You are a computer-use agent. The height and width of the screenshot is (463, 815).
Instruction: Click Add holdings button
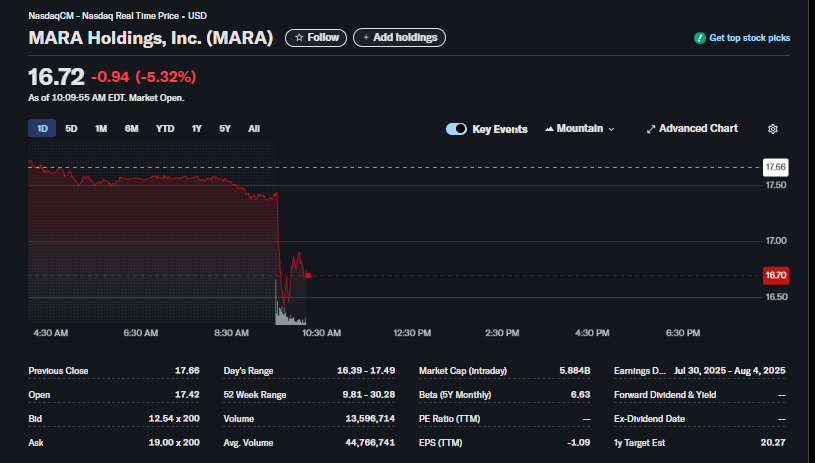pyautogui.click(x=399, y=37)
